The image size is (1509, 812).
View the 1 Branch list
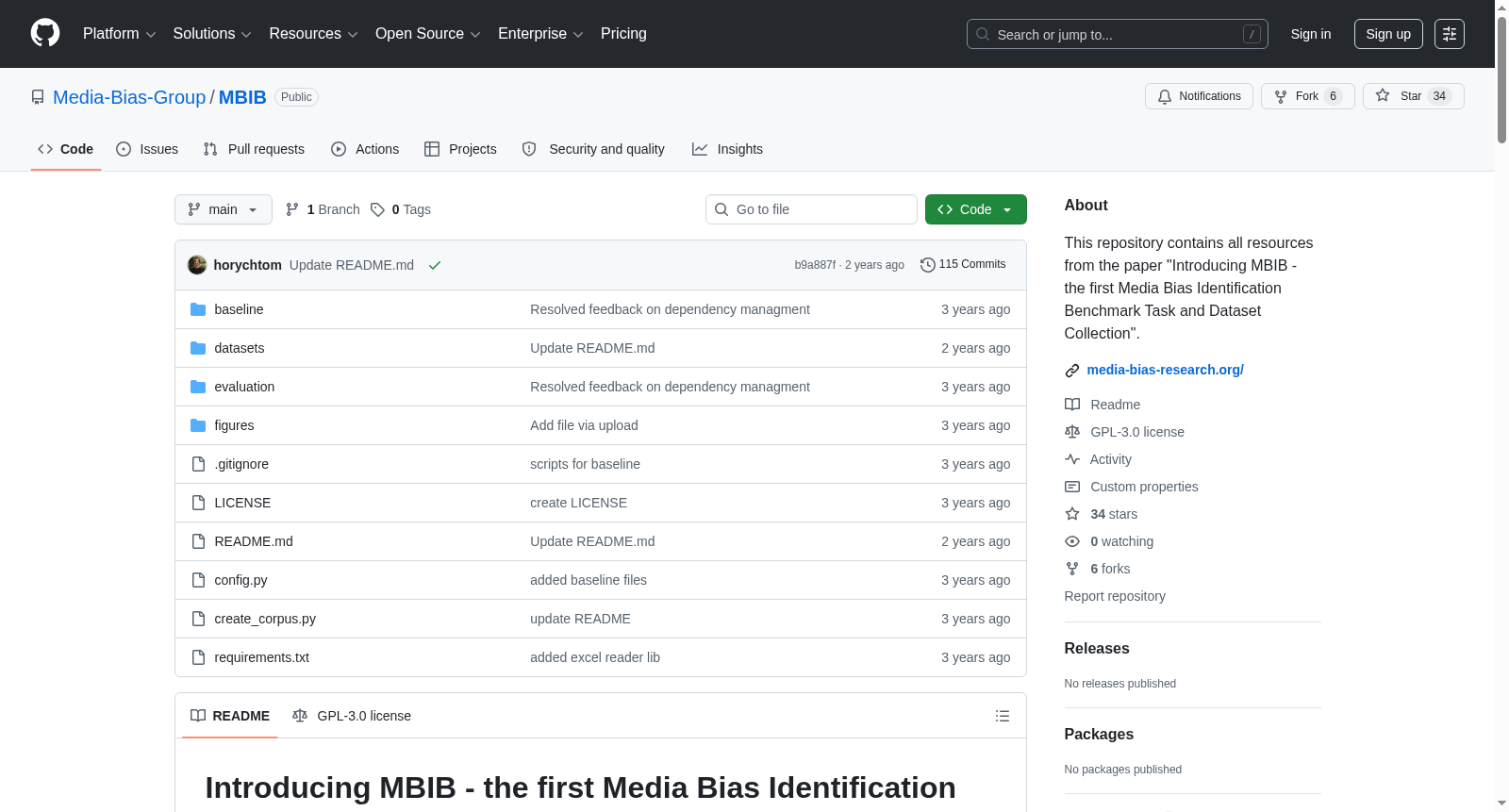tap(323, 209)
